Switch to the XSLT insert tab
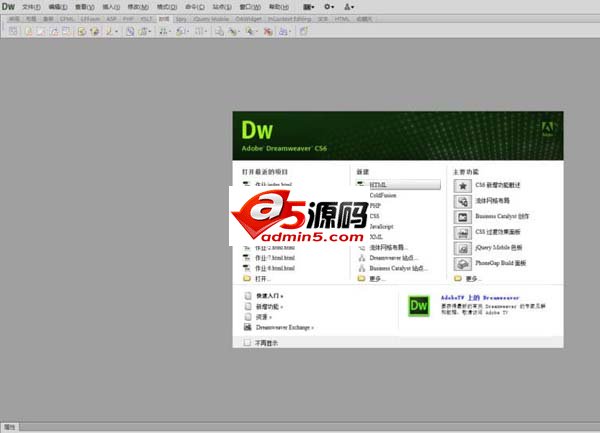Image resolution: width=600 pixels, height=433 pixels. click(x=146, y=19)
